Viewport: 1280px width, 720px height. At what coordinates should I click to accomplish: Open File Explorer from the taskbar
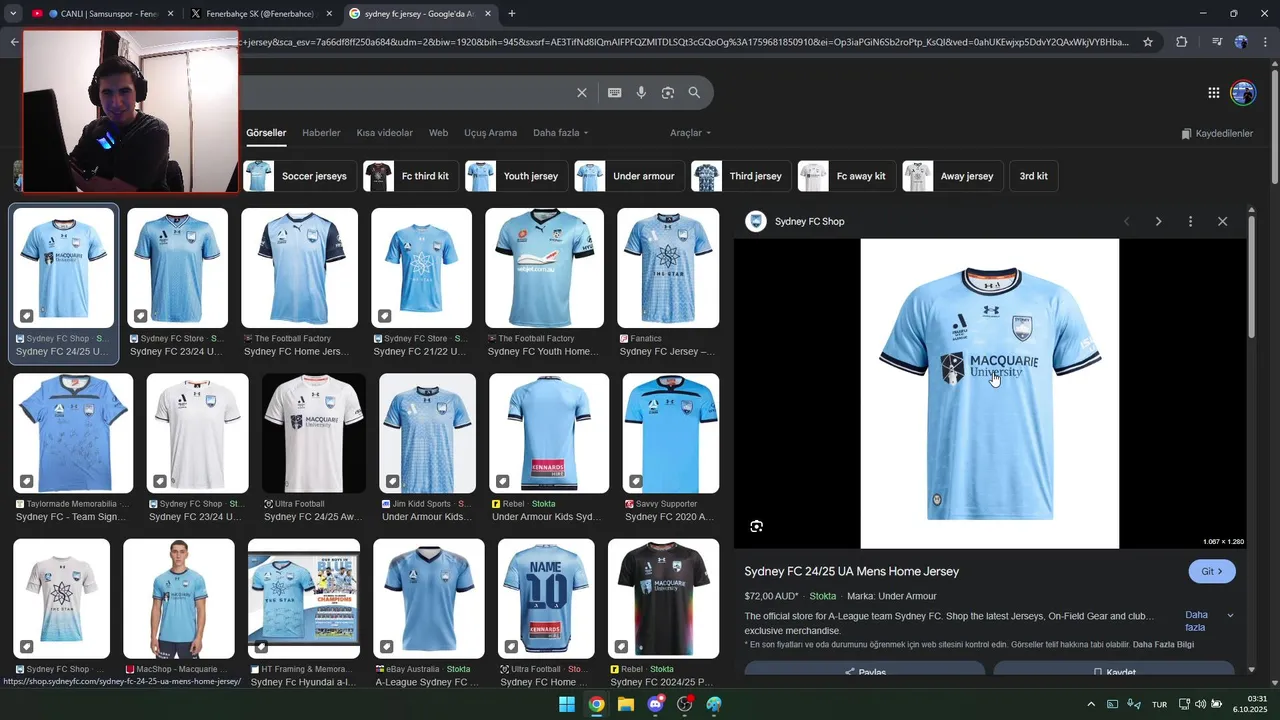[626, 704]
